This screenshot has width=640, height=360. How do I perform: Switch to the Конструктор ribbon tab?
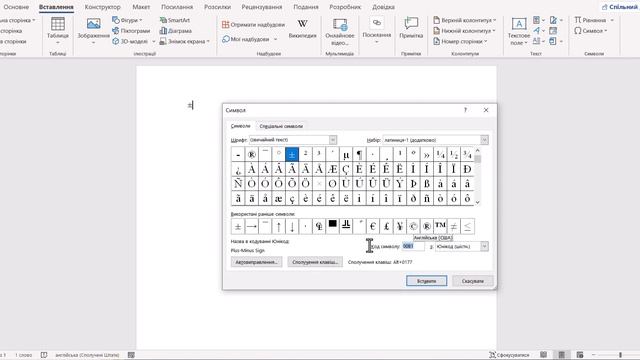coord(102,7)
